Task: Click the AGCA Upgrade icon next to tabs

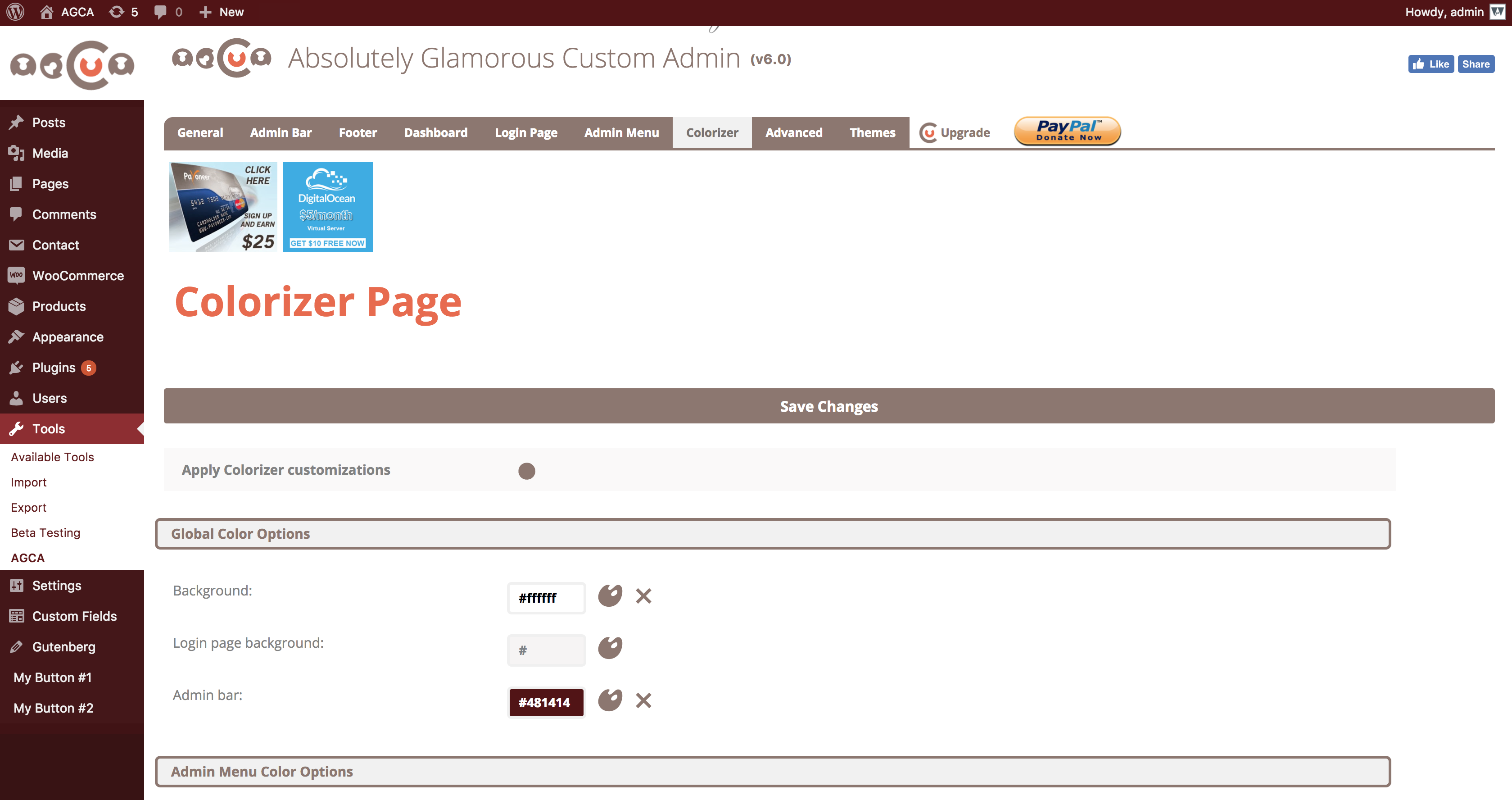Action: [930, 132]
